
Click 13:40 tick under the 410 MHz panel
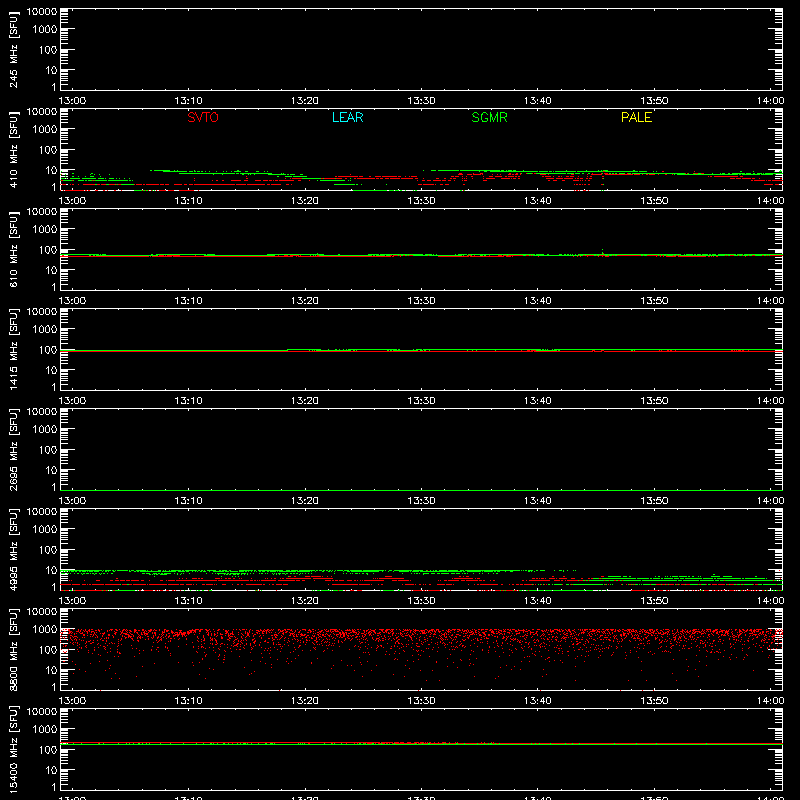537,201
